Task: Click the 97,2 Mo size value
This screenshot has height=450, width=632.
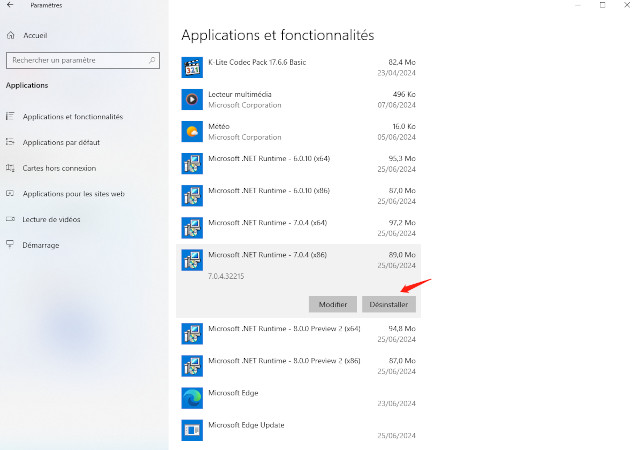Action: coord(402,223)
